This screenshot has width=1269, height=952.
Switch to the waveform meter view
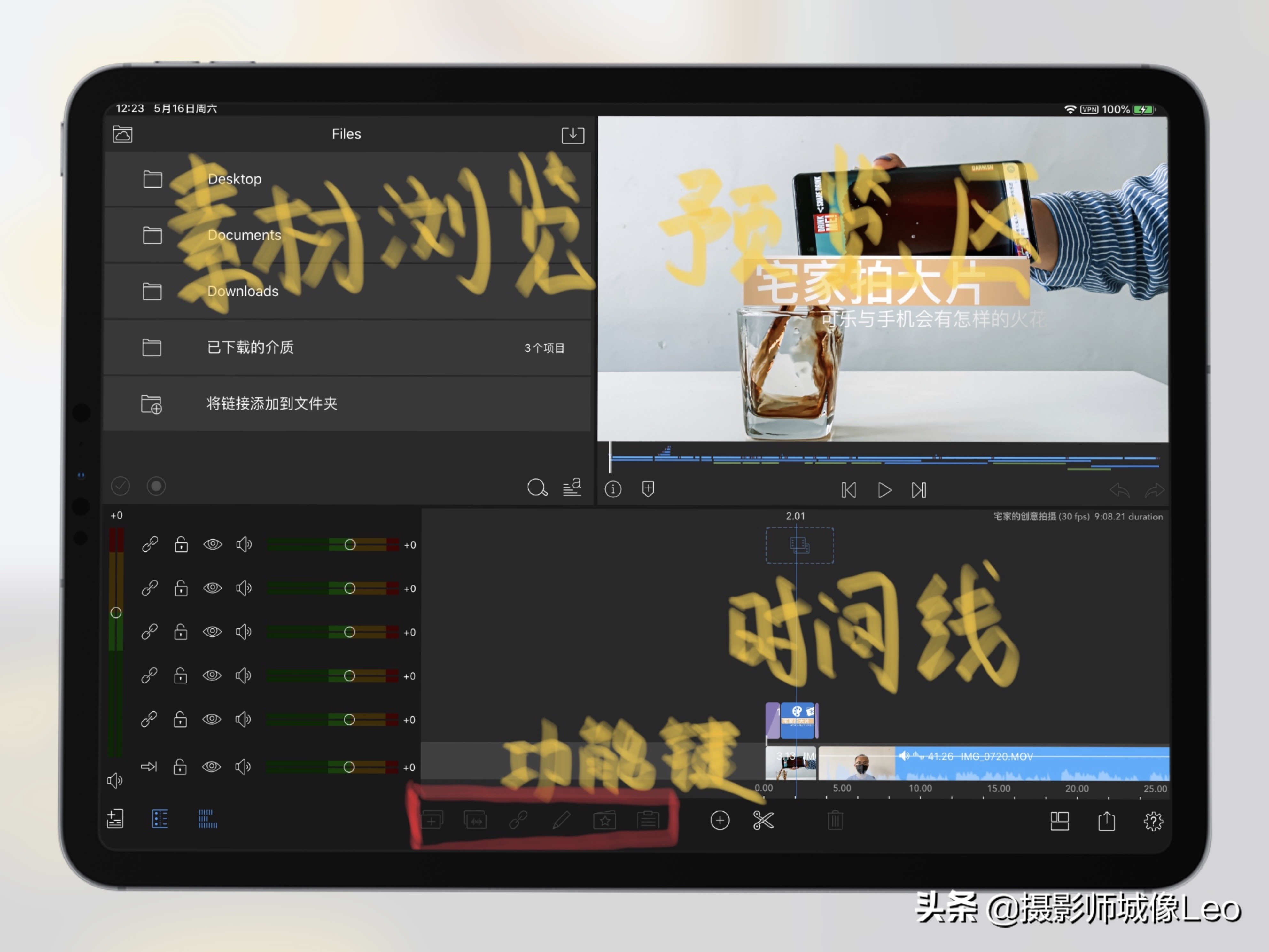(x=207, y=819)
